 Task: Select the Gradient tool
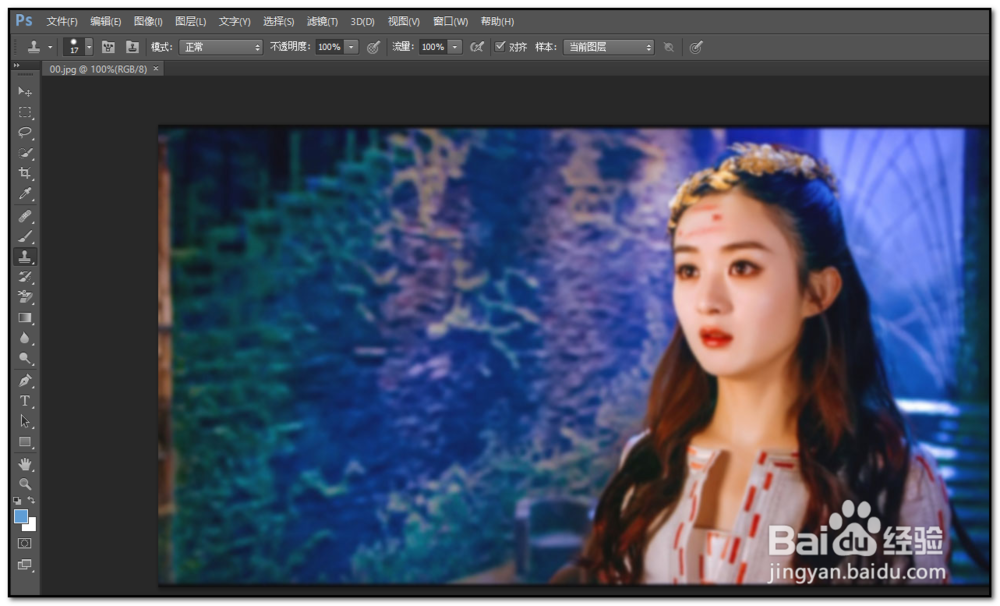[x=25, y=318]
